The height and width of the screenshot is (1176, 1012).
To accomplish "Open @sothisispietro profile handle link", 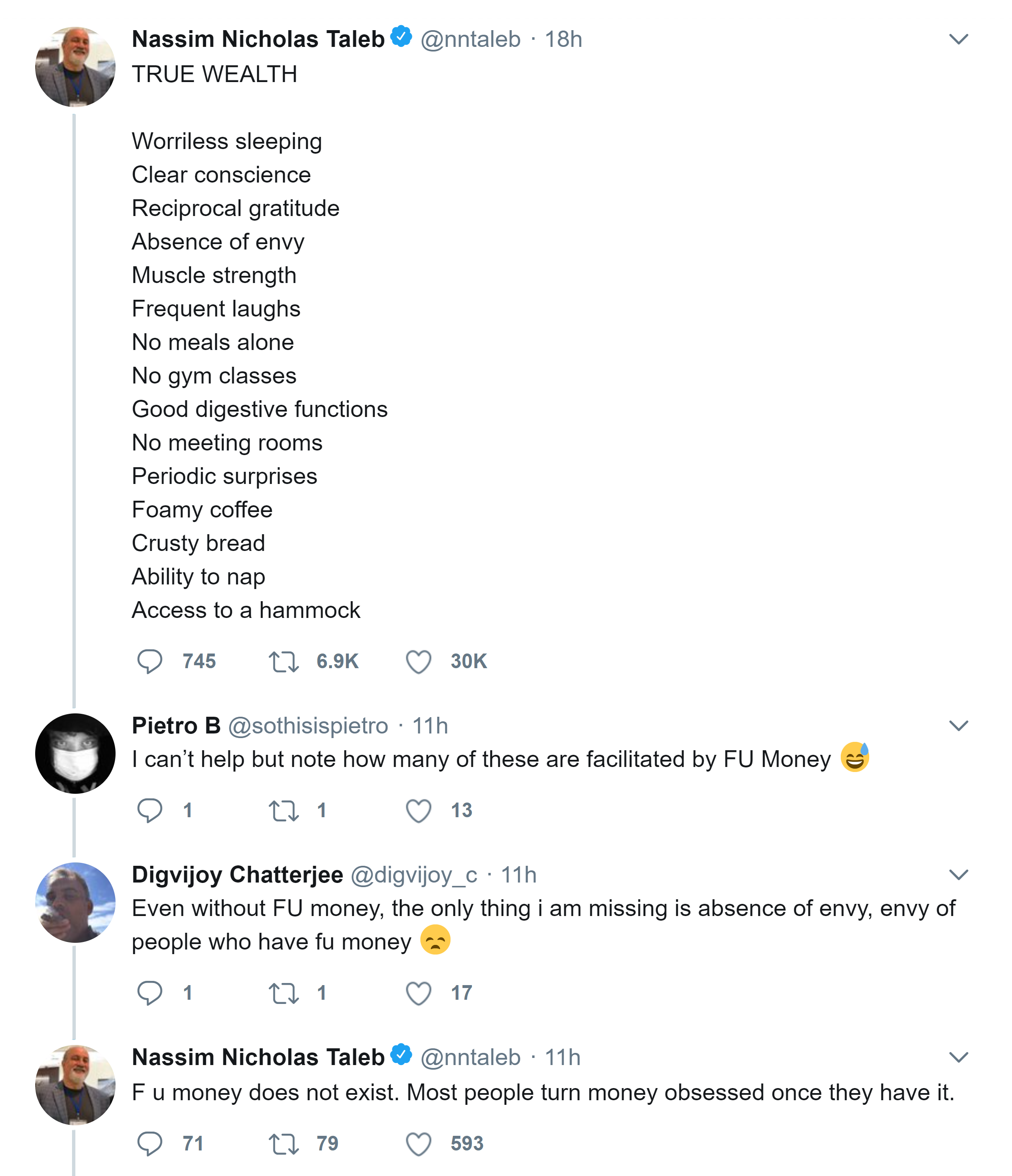I will pyautogui.click(x=308, y=726).
